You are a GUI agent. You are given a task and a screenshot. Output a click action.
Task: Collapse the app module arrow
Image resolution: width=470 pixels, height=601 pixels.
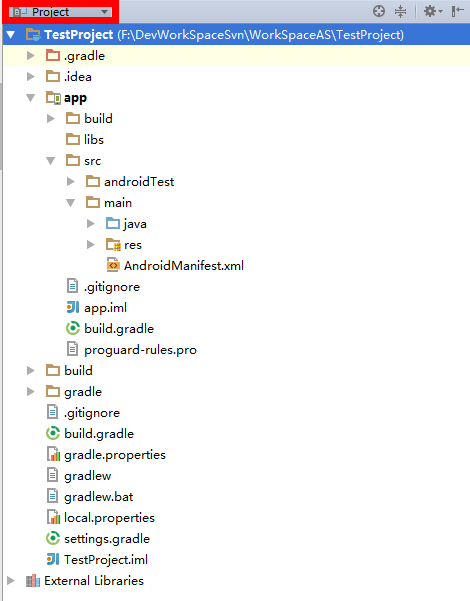tap(31, 98)
